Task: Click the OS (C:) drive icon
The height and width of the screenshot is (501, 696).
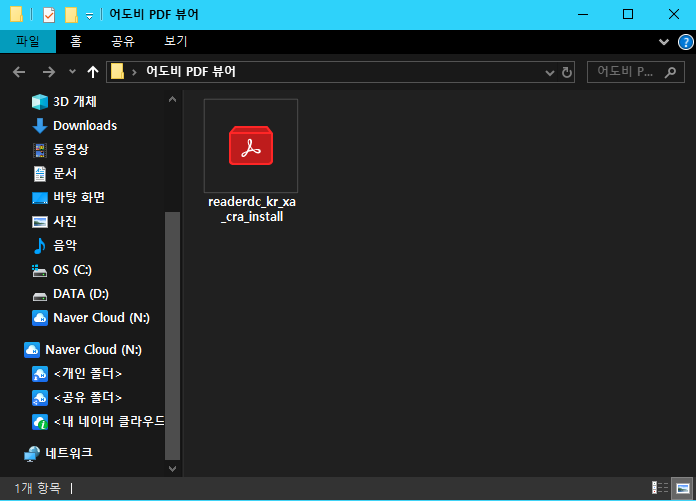Action: tap(40, 270)
